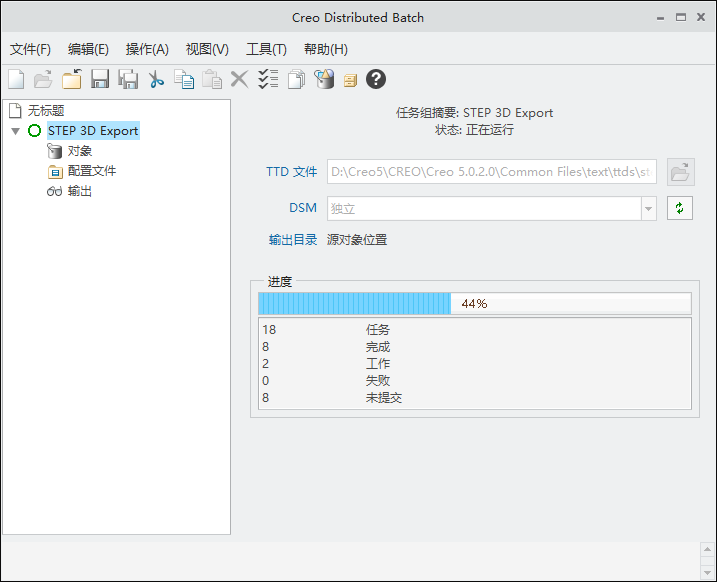Open the 文件(F) menu
Screen dimensions: 717x582
(30, 49)
